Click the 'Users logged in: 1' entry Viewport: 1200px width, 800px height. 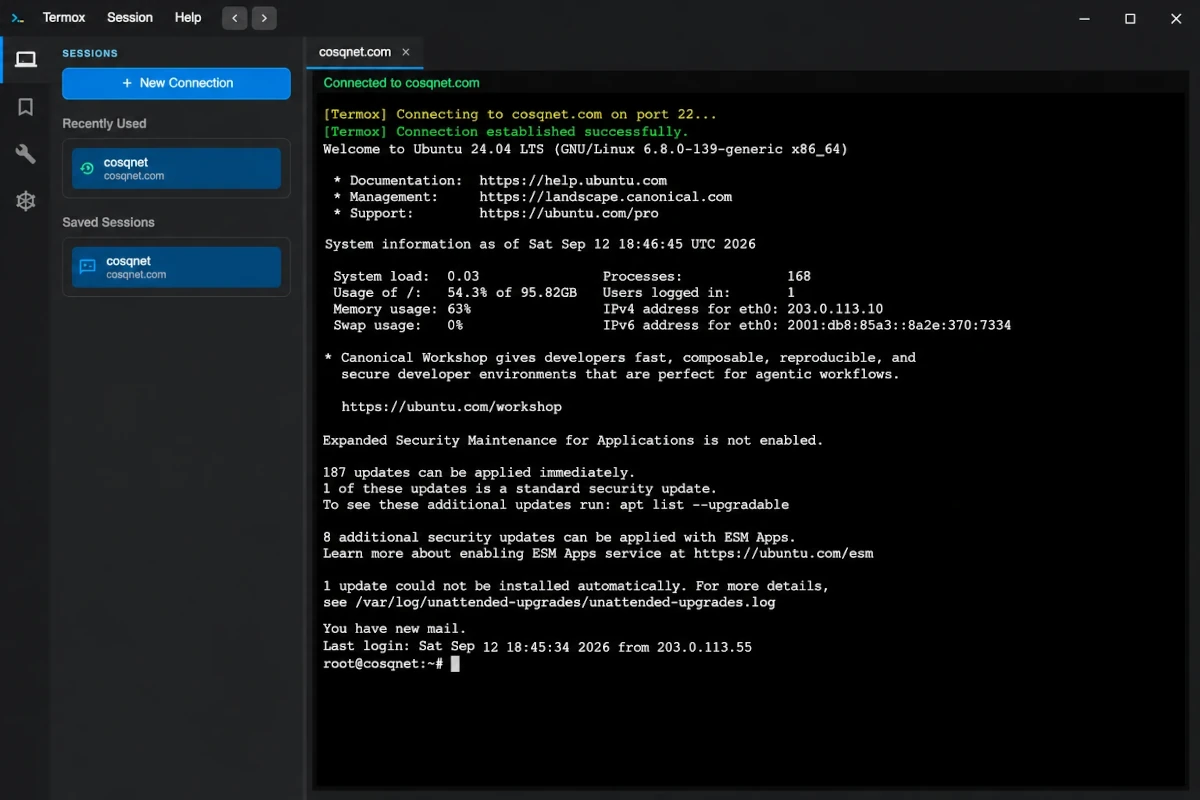click(699, 292)
